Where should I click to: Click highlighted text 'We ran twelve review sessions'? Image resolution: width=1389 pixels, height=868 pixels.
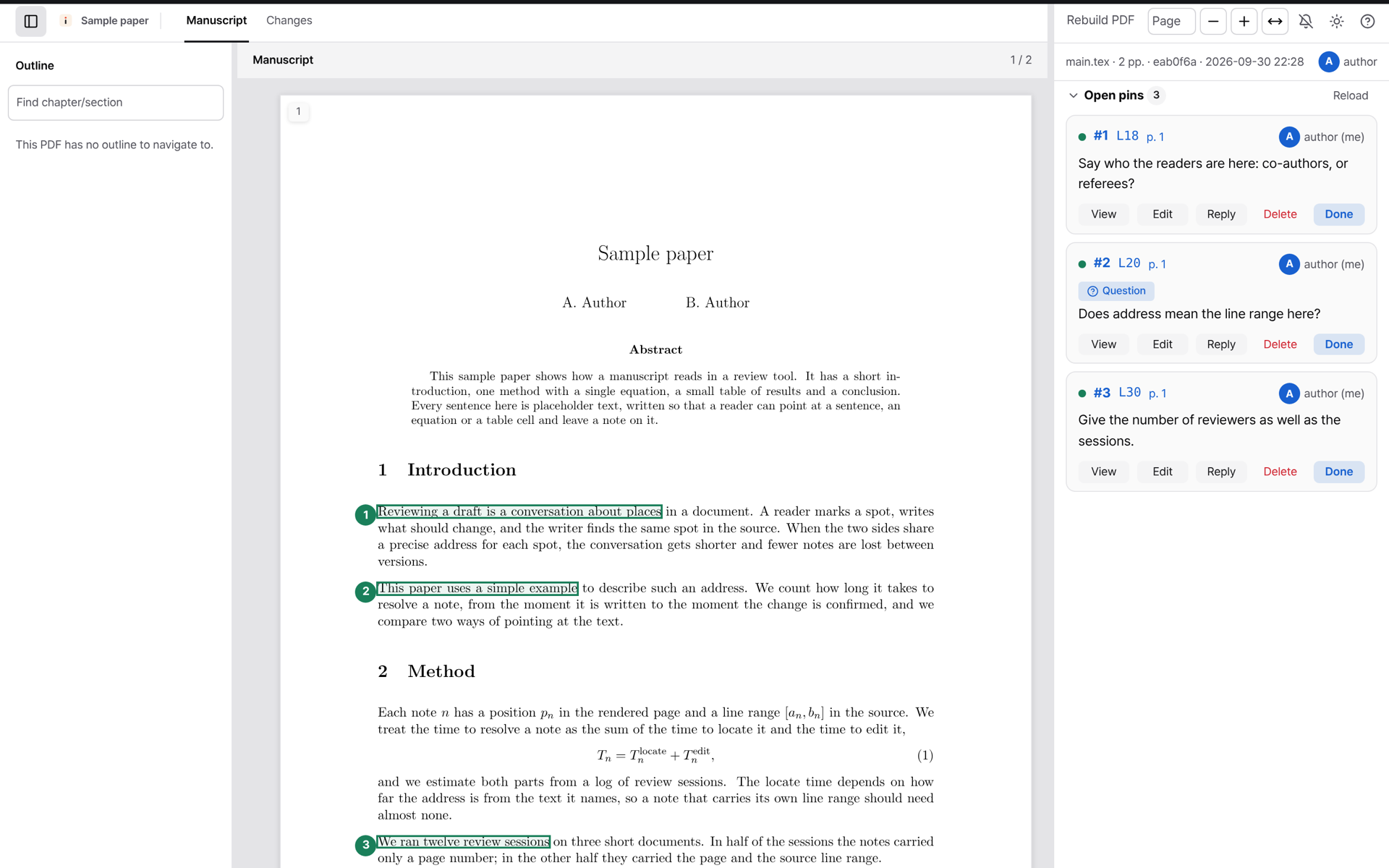[x=464, y=842]
